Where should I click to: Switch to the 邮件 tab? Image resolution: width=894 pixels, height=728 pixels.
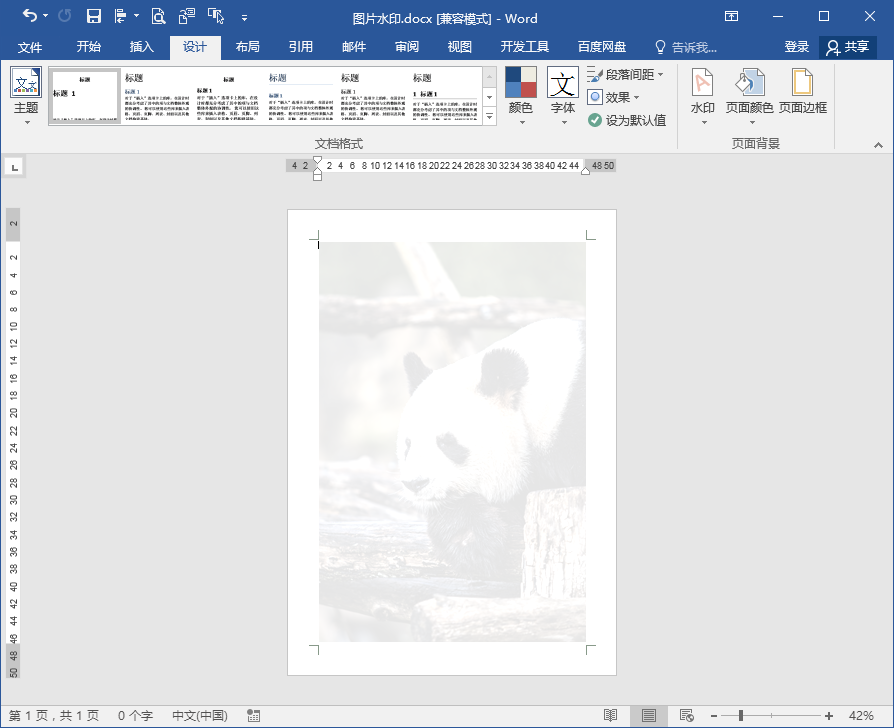point(353,47)
